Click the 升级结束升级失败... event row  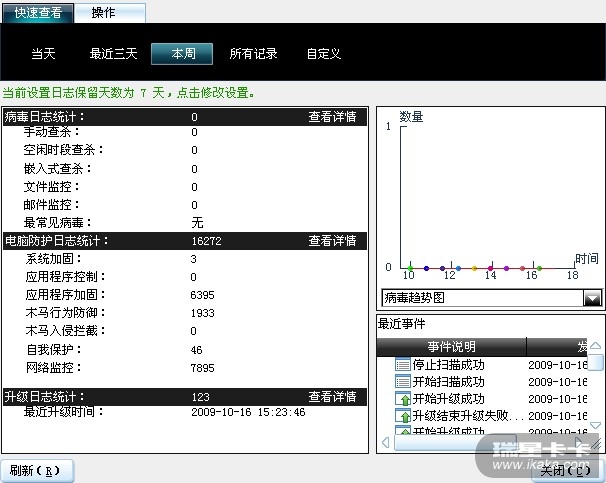[x=482, y=415]
